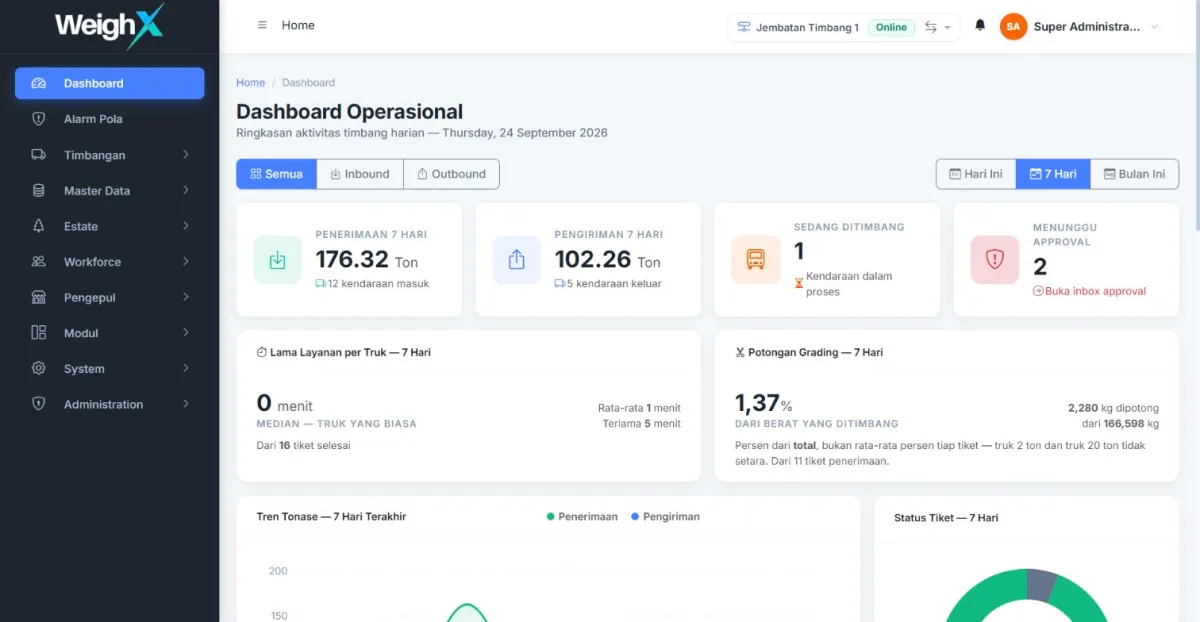The width and height of the screenshot is (1200, 622).
Task: Open the weighbridge selector dropdown caret
Action: pyautogui.click(x=947, y=28)
